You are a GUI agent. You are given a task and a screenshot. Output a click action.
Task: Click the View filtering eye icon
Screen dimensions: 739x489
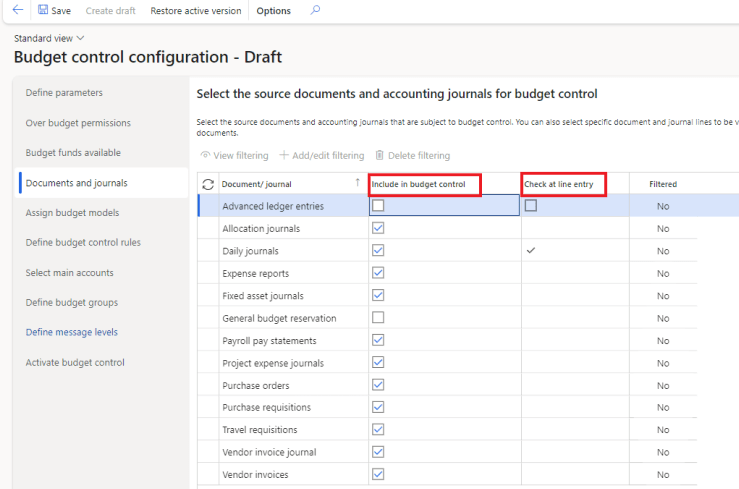pos(205,155)
